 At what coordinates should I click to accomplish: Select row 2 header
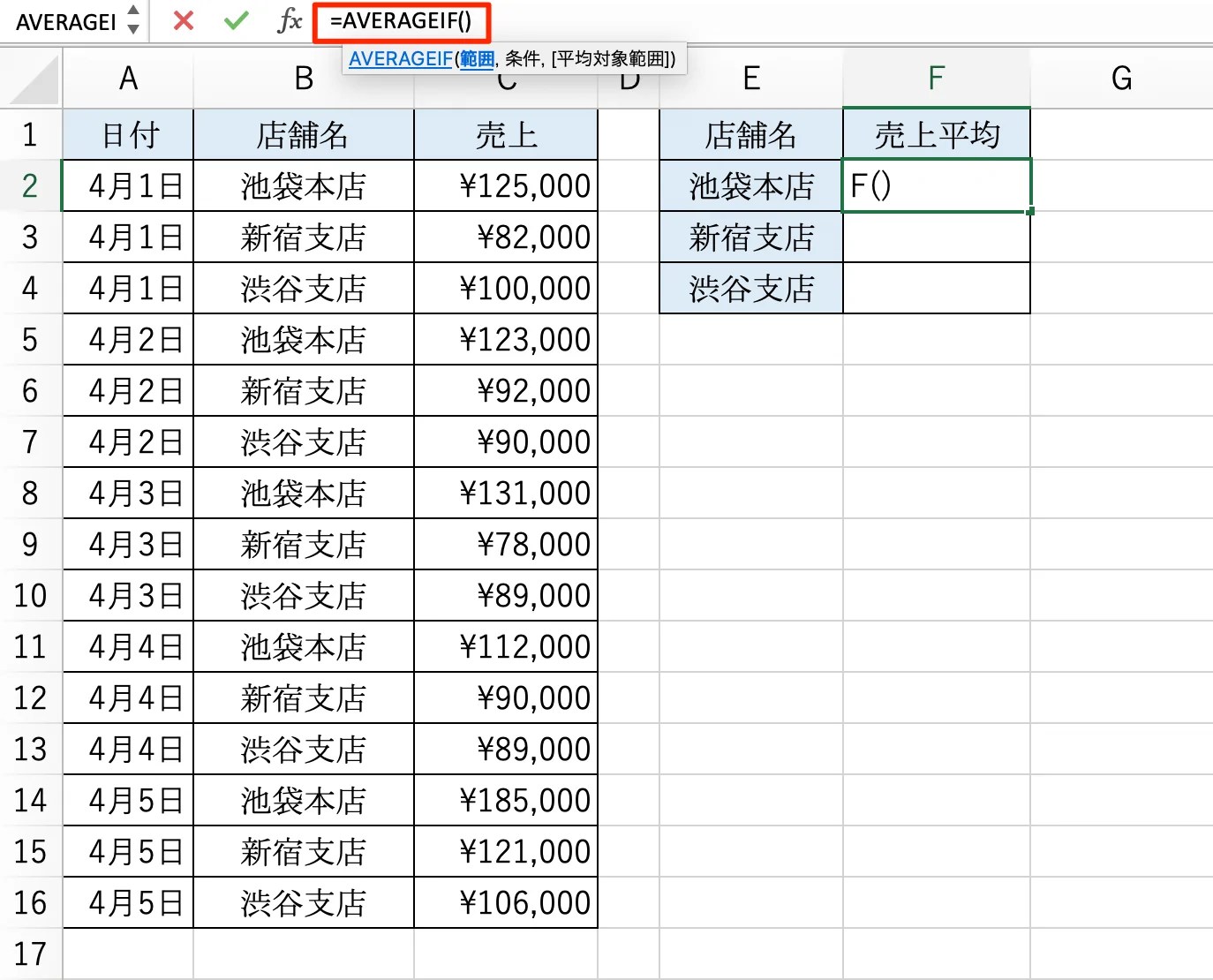[x=30, y=186]
